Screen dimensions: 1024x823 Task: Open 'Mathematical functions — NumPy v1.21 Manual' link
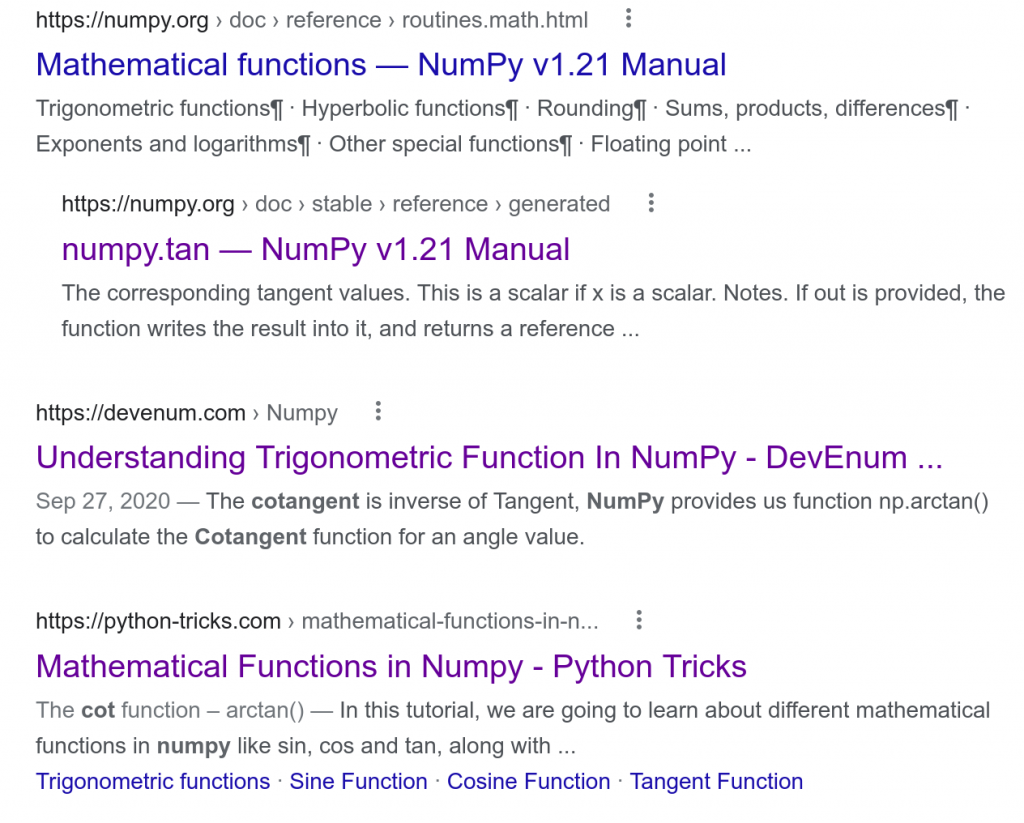click(381, 65)
